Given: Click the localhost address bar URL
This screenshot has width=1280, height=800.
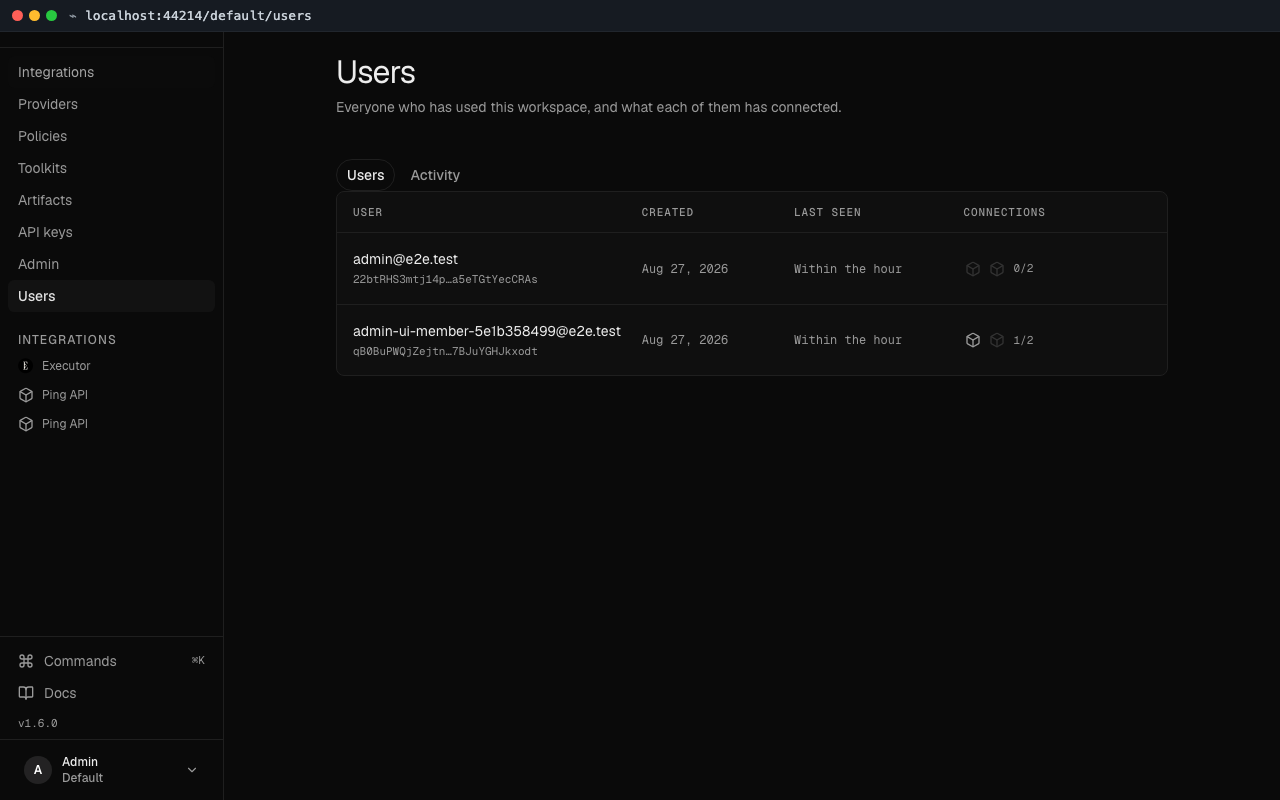Looking at the screenshot, I should [198, 16].
